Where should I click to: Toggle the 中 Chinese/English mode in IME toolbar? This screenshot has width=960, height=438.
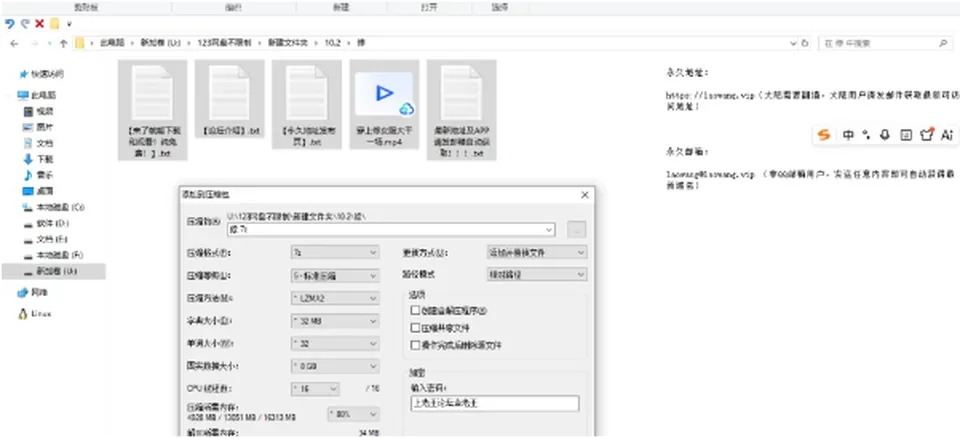(848, 135)
